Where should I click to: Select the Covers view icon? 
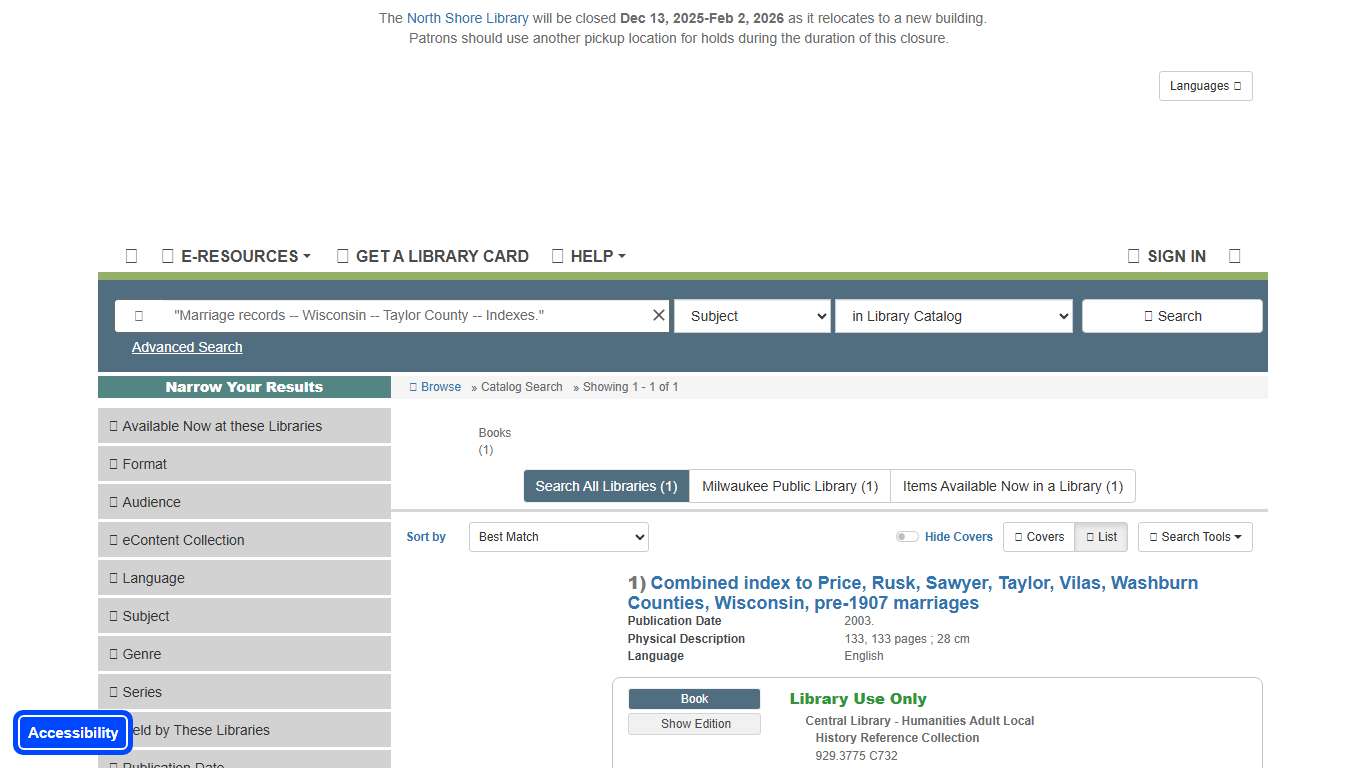pos(1038,537)
